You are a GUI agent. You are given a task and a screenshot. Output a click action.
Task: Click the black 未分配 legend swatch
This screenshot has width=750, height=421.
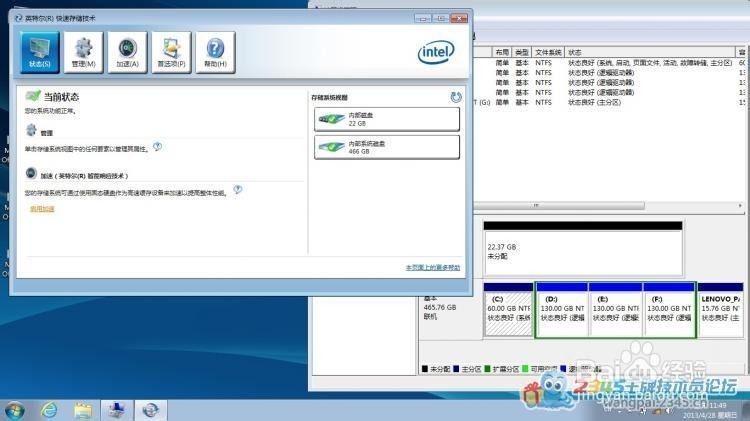pyautogui.click(x=425, y=369)
